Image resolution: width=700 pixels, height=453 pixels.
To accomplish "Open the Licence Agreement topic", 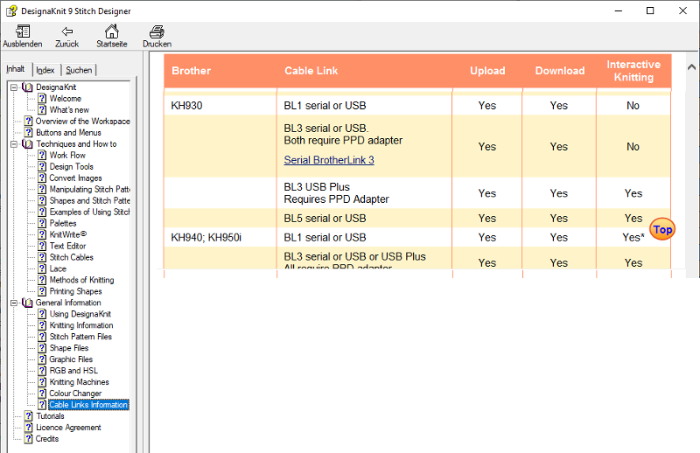I will (68, 427).
